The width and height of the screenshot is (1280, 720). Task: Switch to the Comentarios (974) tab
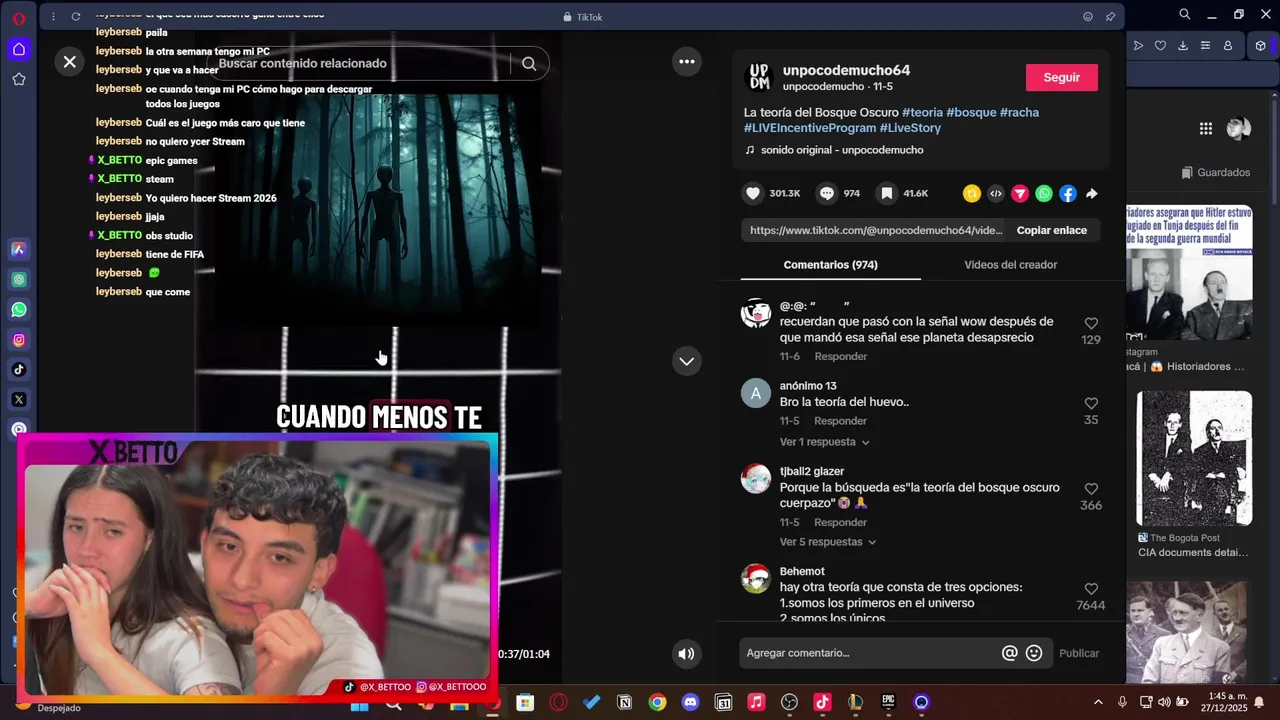[x=830, y=265]
